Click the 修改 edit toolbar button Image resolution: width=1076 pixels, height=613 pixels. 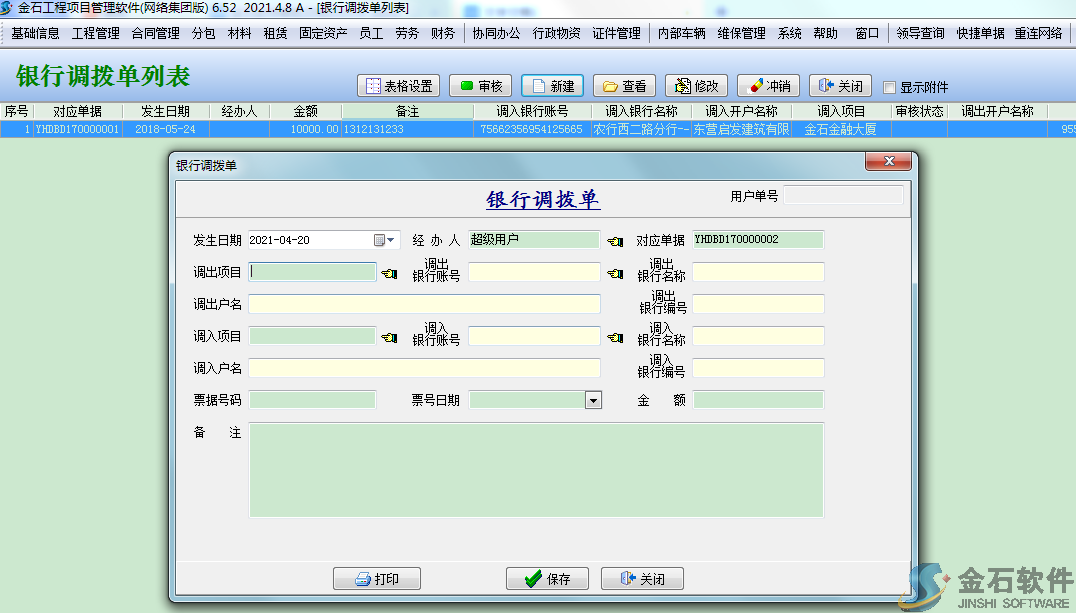[x=696, y=86]
